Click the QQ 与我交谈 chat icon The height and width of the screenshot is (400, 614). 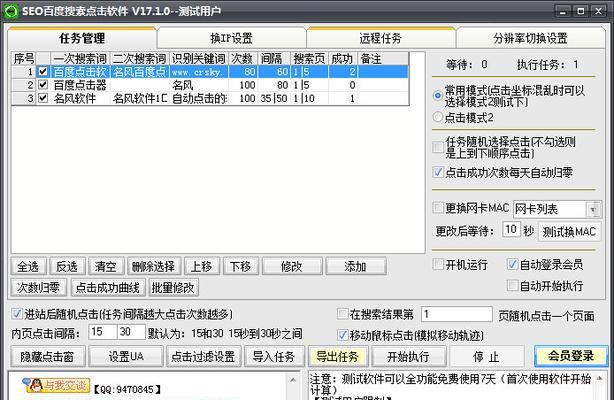pyautogui.click(x=56, y=386)
